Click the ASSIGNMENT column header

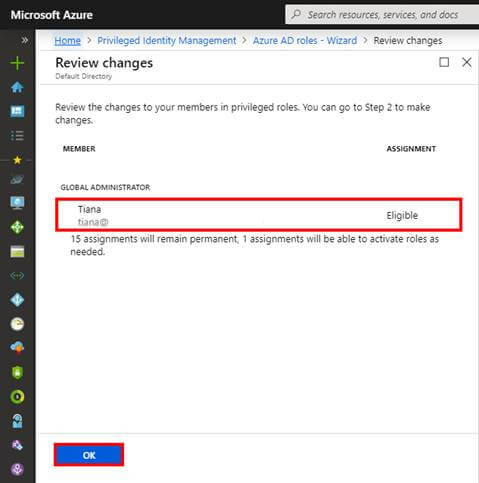[x=411, y=149]
